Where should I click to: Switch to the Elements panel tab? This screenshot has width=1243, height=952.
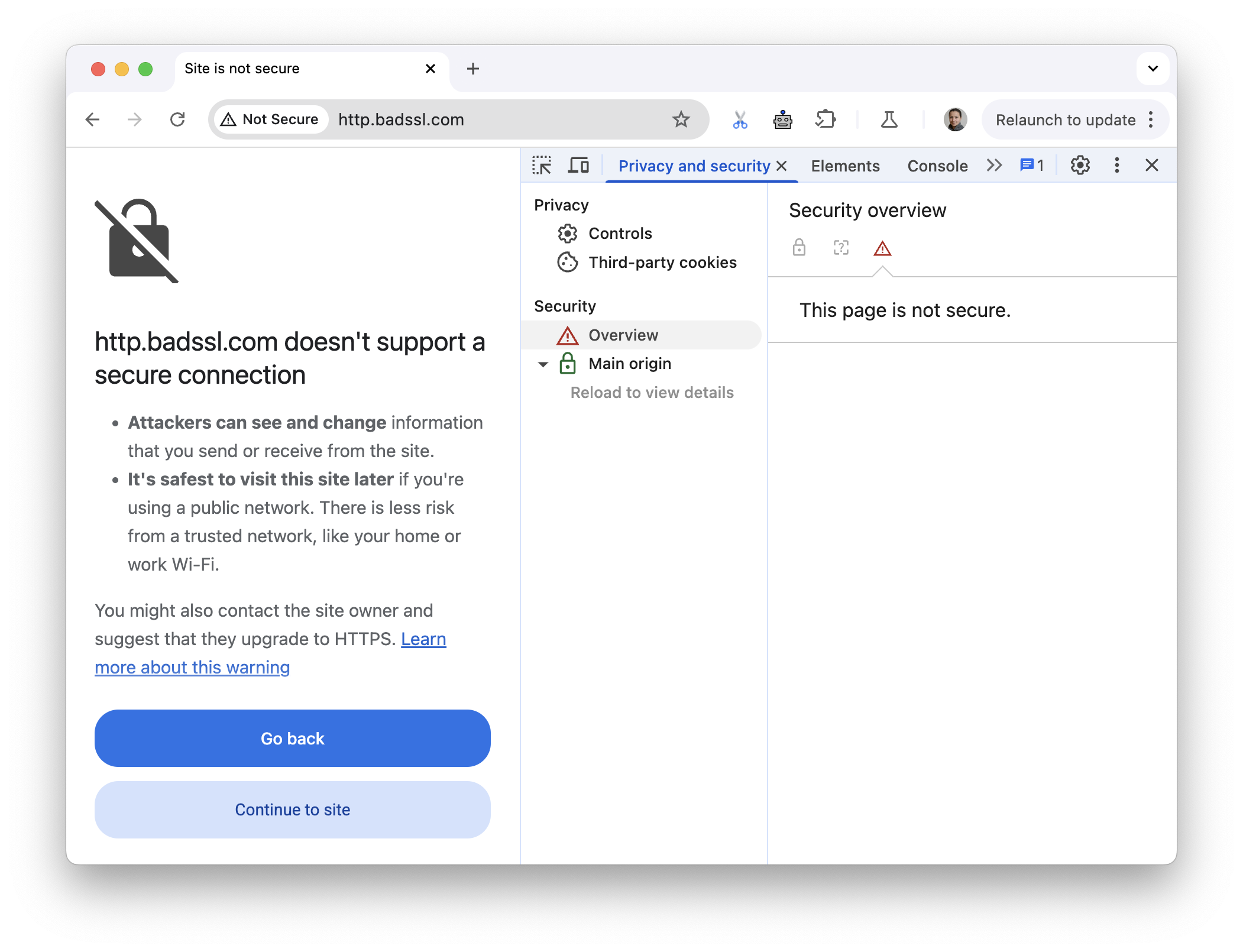click(x=844, y=164)
